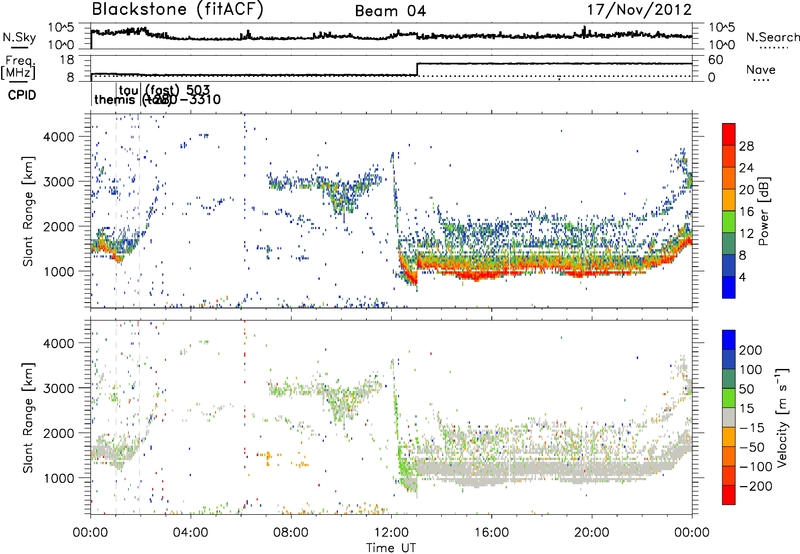Click the 'N.Sky' legend label

click(x=19, y=37)
